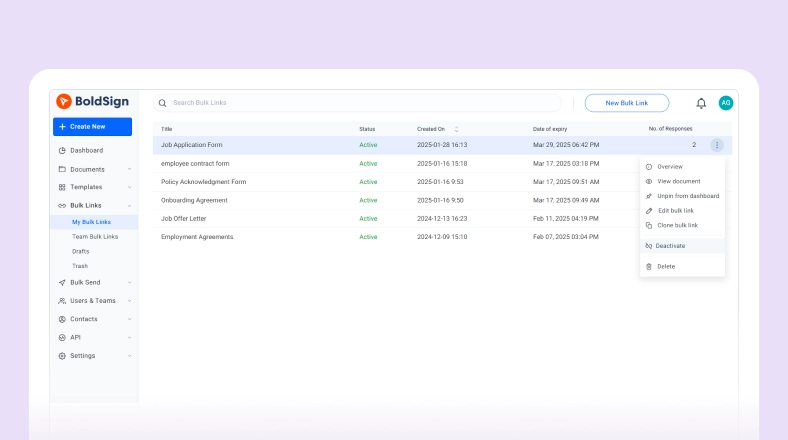
Task: Open the AG user avatar menu
Action: [726, 102]
